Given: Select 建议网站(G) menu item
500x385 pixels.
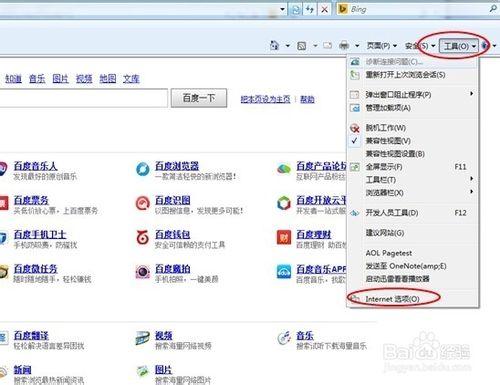Looking at the screenshot, I should (413, 233).
